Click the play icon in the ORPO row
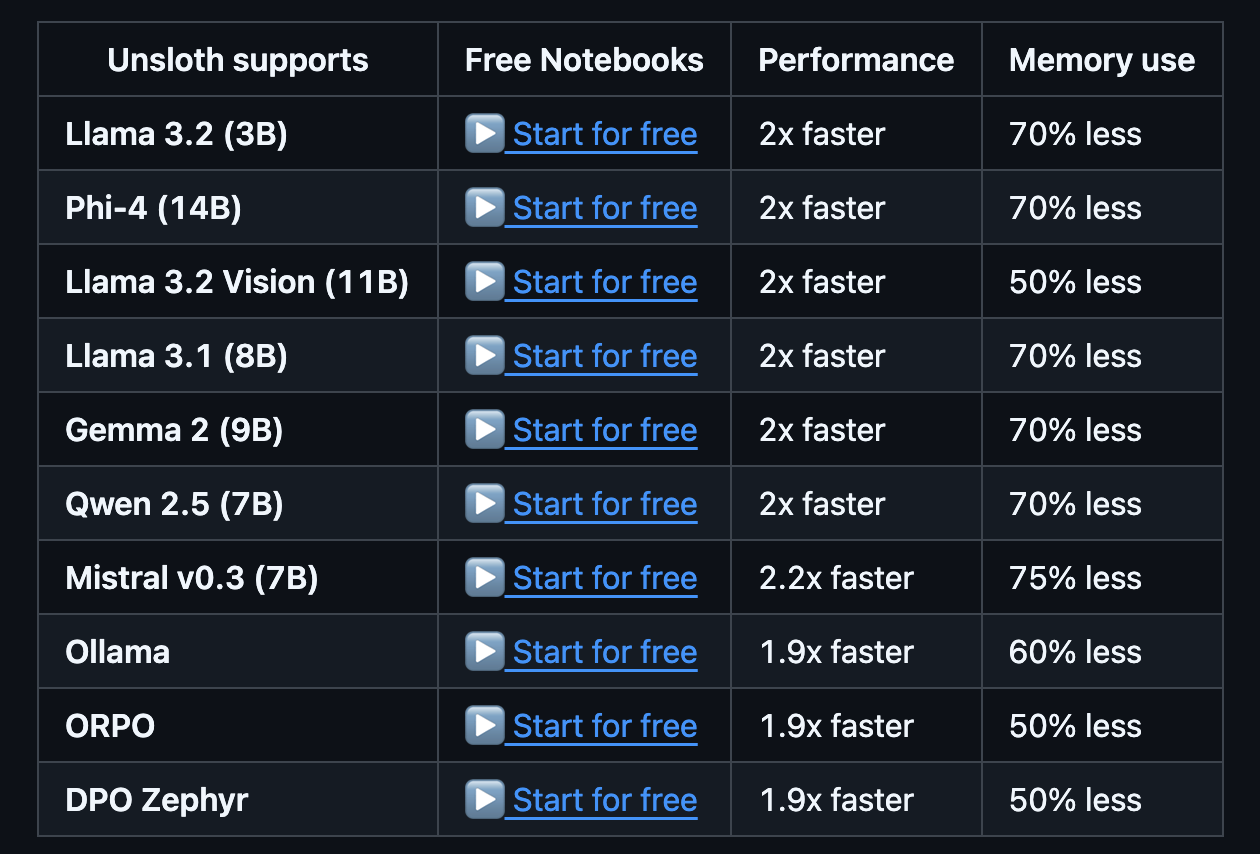Screen dimensions: 1260x854 point(484,725)
